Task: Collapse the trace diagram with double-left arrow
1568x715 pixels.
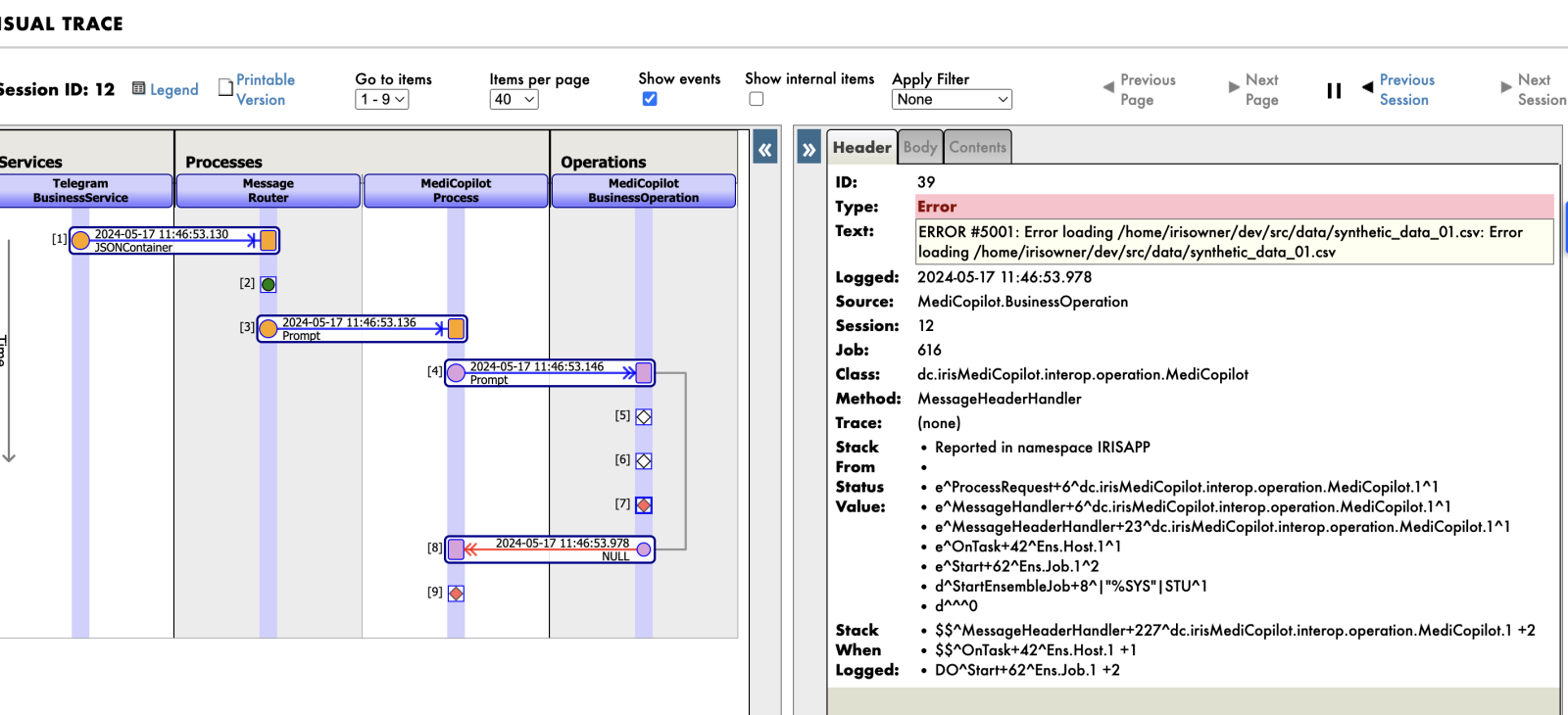Action: (765, 150)
